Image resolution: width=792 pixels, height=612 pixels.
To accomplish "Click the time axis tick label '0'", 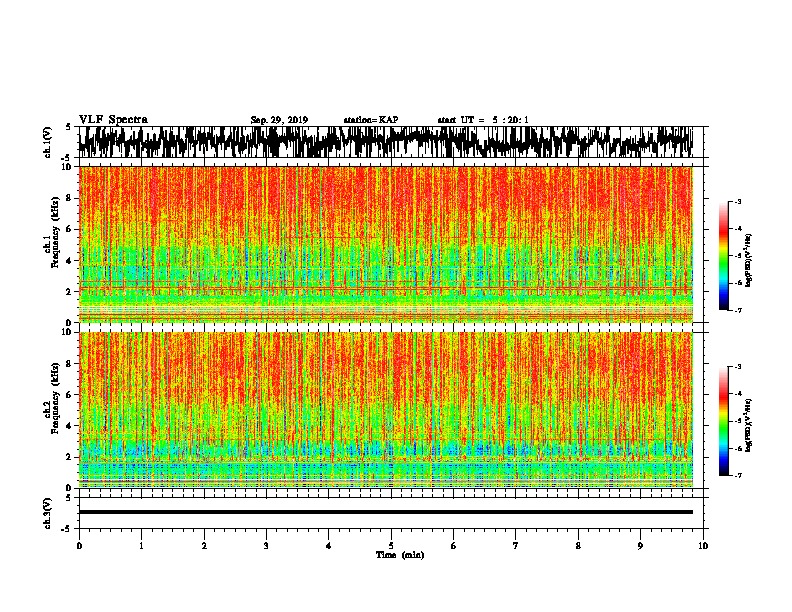I will (x=79, y=546).
